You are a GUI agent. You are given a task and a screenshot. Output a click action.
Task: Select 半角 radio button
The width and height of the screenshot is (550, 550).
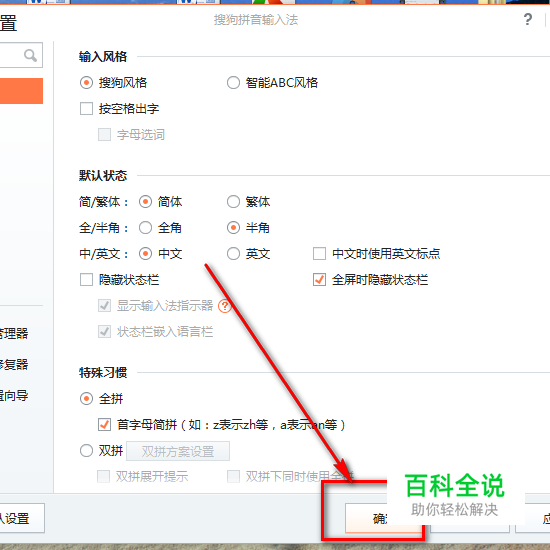[233, 228]
